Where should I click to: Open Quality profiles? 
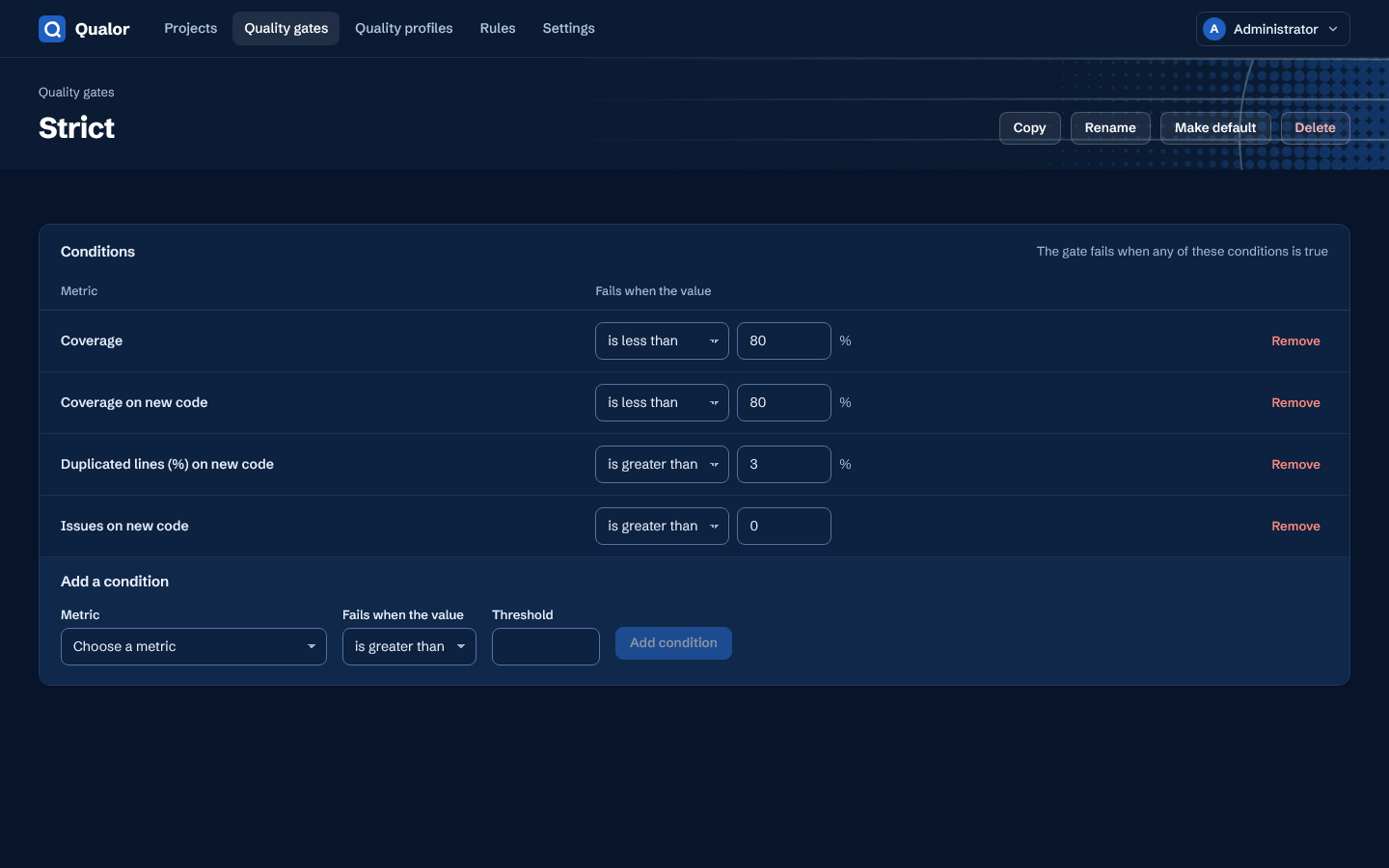coord(403,28)
